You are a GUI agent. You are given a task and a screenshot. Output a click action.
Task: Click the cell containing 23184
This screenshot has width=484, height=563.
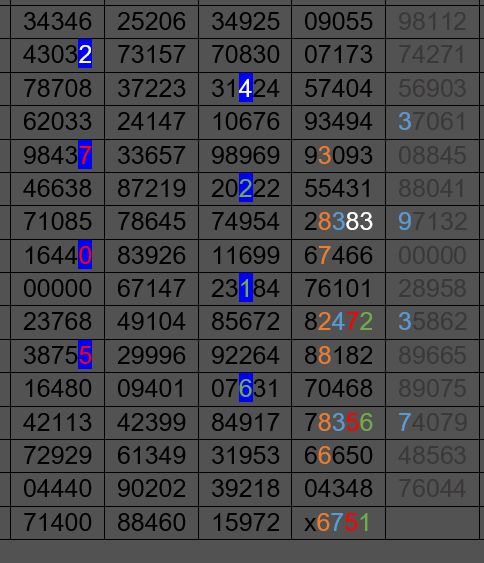click(245, 289)
